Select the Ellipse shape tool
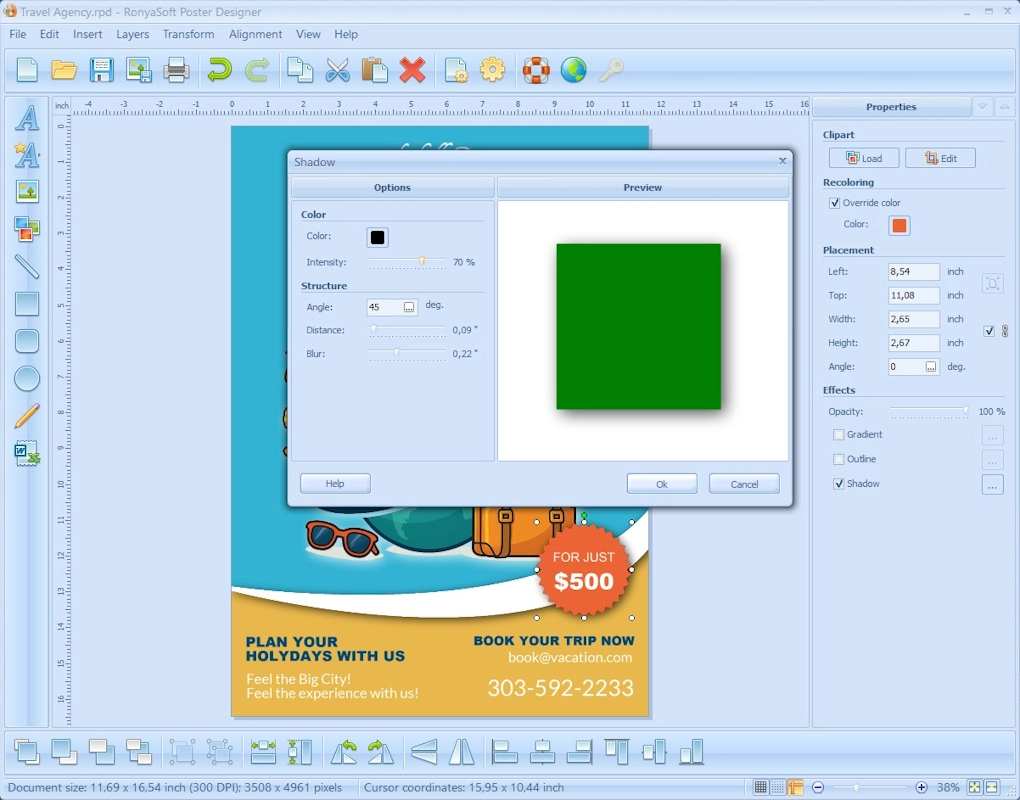 click(27, 378)
